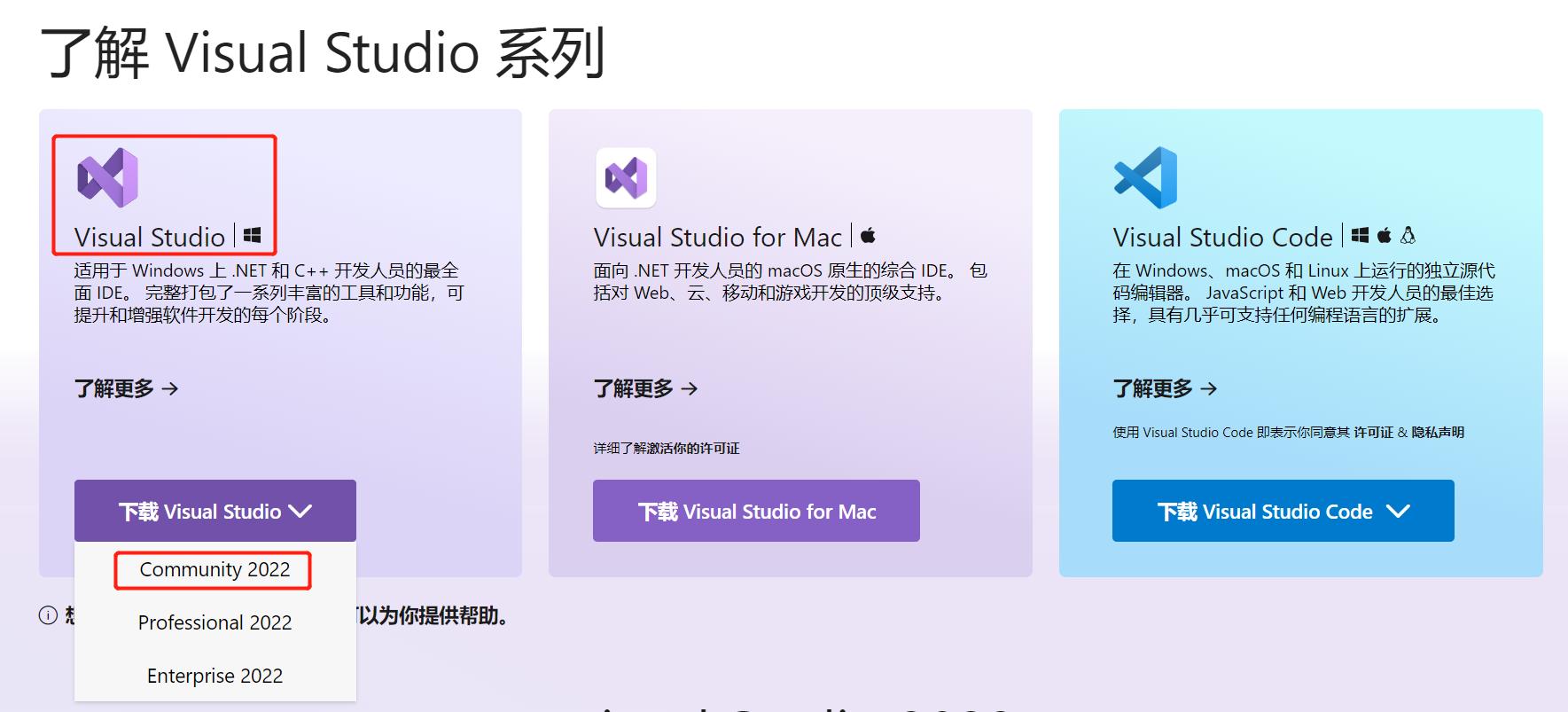1568x712 pixels.
Task: Open 了解更多 link under Visual Studio for Mac
Action: pos(646,388)
